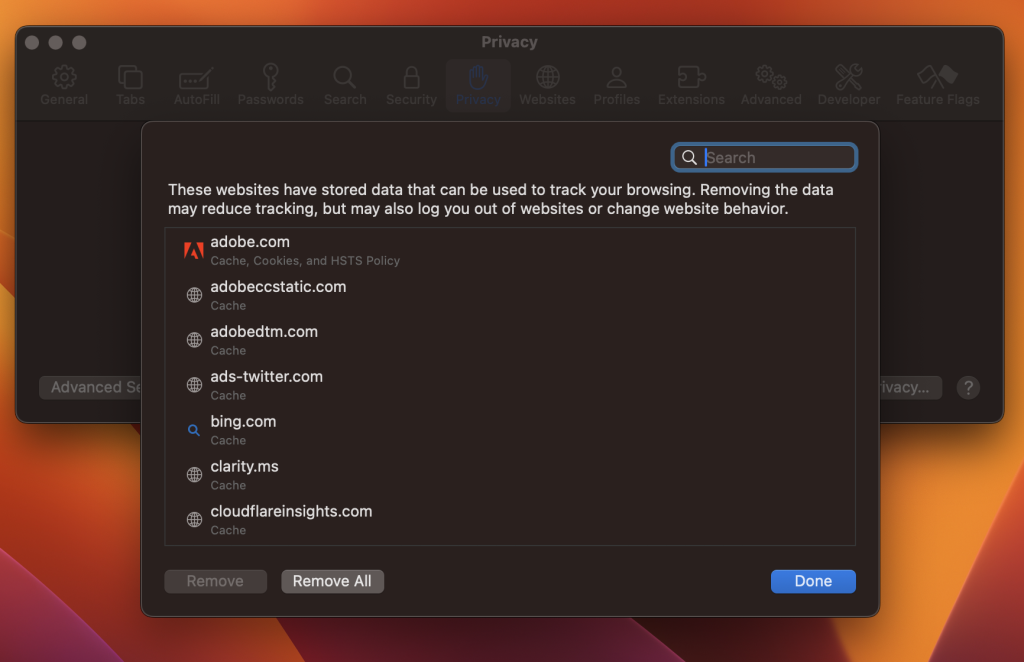The height and width of the screenshot is (662, 1024).
Task: Open the Search magnifier toolbar icon
Action: [345, 78]
